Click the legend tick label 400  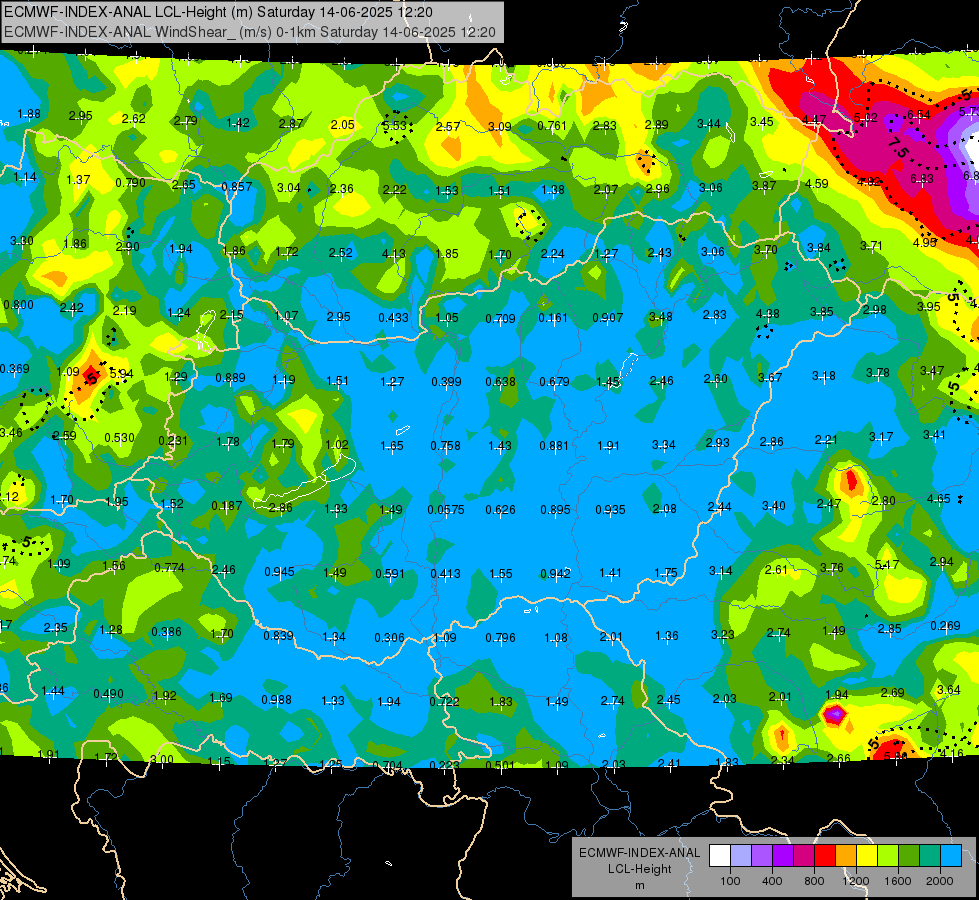point(772,881)
